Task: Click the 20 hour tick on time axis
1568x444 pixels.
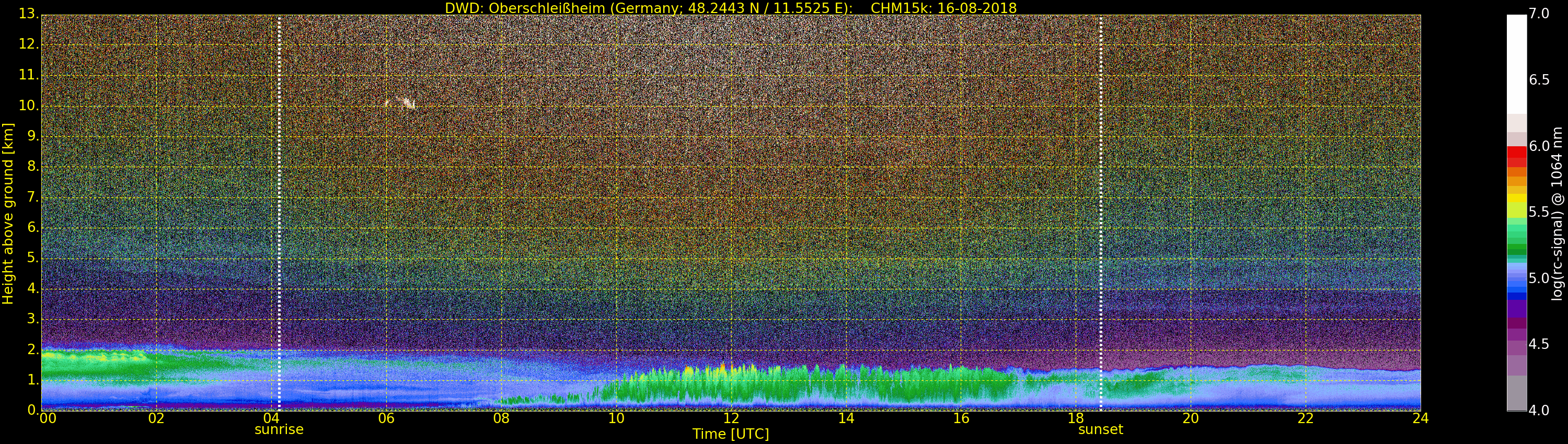Action: pyautogui.click(x=1191, y=418)
